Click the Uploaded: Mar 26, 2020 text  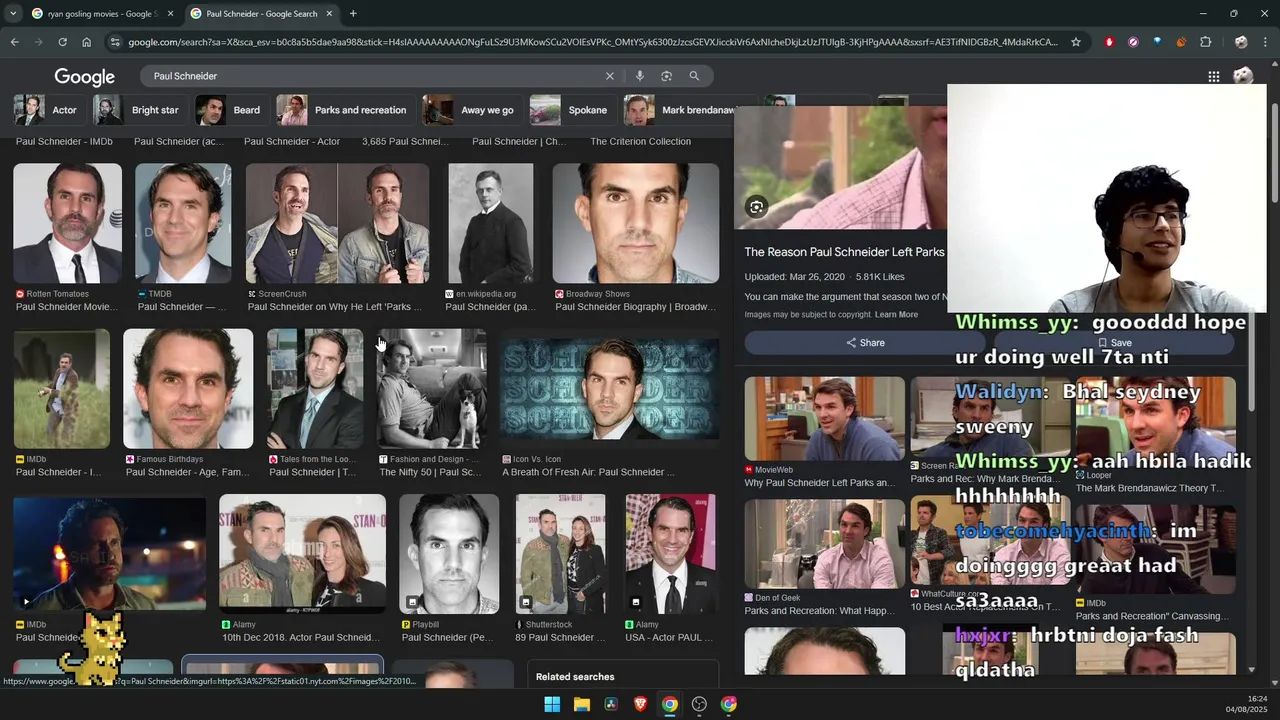coord(794,276)
